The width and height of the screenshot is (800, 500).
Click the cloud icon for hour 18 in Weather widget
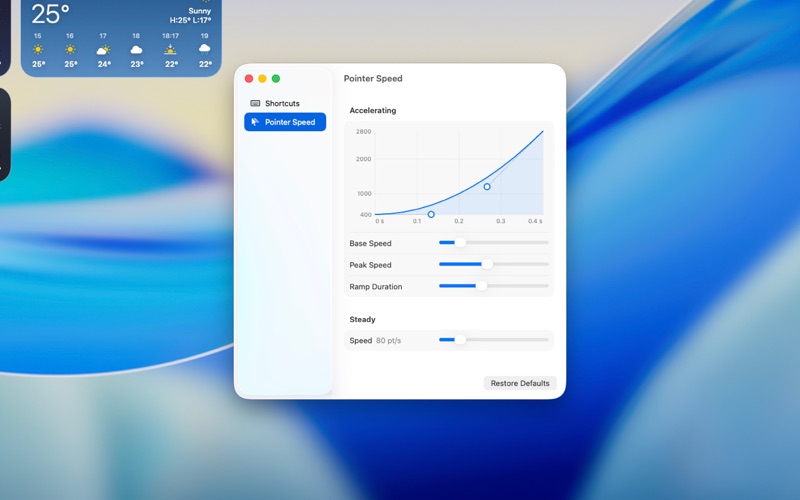pos(136,49)
